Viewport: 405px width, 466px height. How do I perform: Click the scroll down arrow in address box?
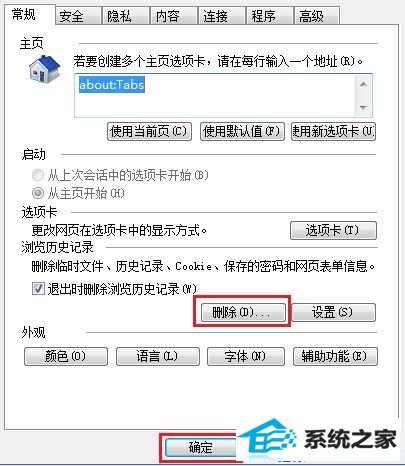(x=363, y=108)
